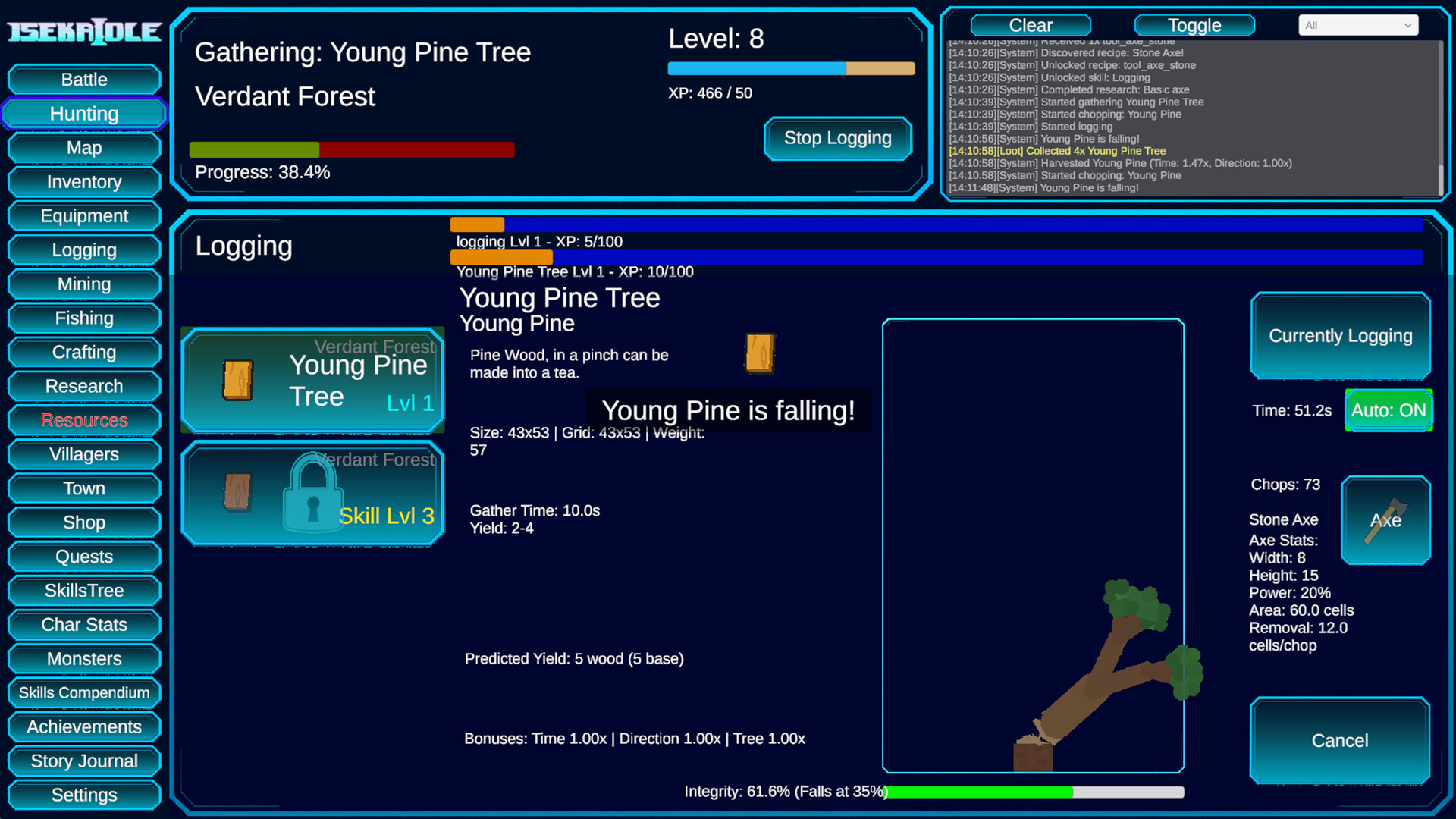The width and height of the screenshot is (1456, 819).
Task: Click the Stone Axe tool icon
Action: click(x=1385, y=520)
